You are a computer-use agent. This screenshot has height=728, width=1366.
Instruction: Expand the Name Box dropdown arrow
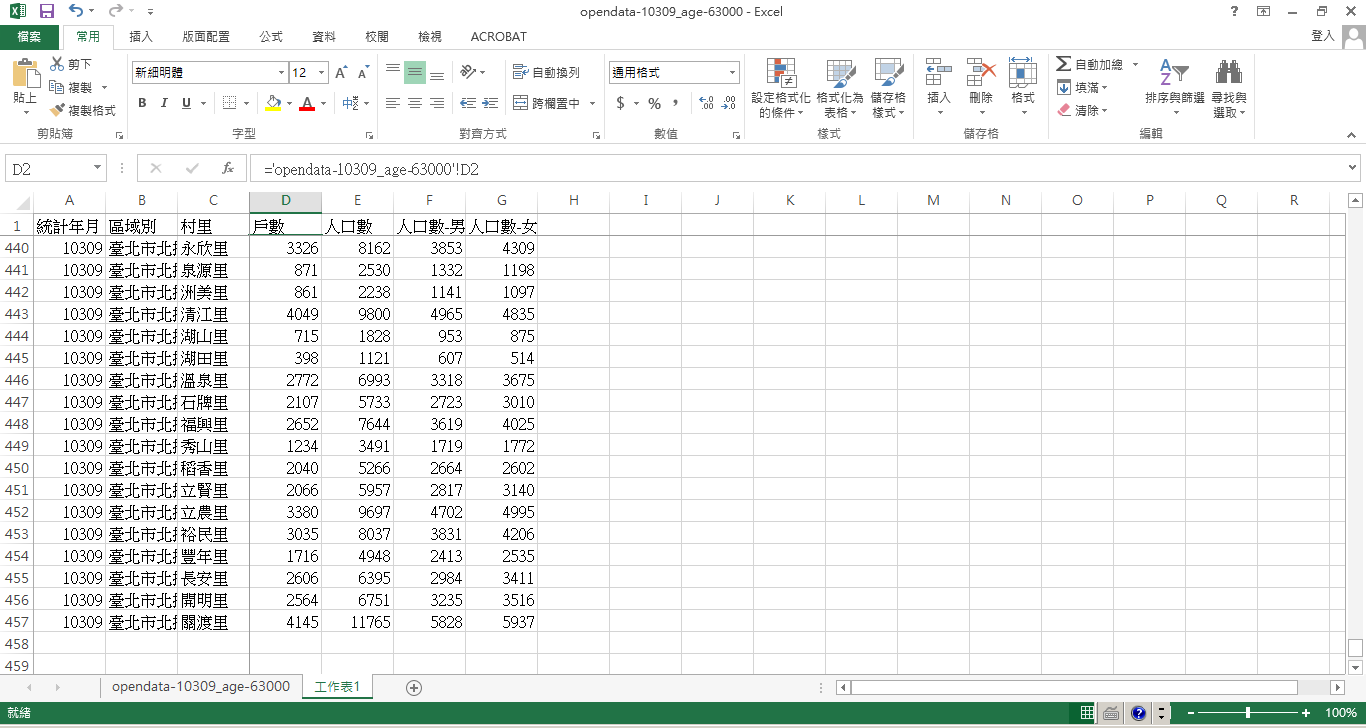[98, 169]
